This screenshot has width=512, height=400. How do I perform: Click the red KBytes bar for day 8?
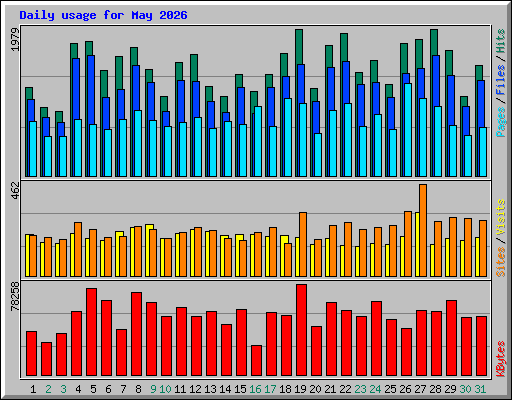point(136,334)
